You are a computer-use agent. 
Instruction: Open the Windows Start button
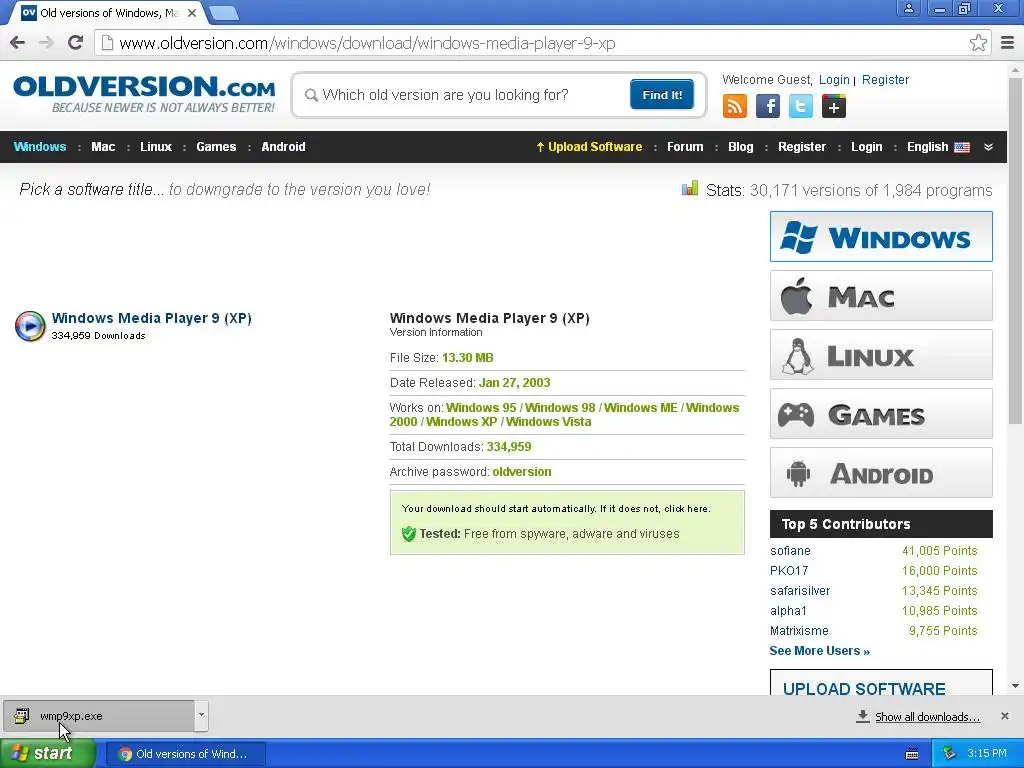point(48,753)
